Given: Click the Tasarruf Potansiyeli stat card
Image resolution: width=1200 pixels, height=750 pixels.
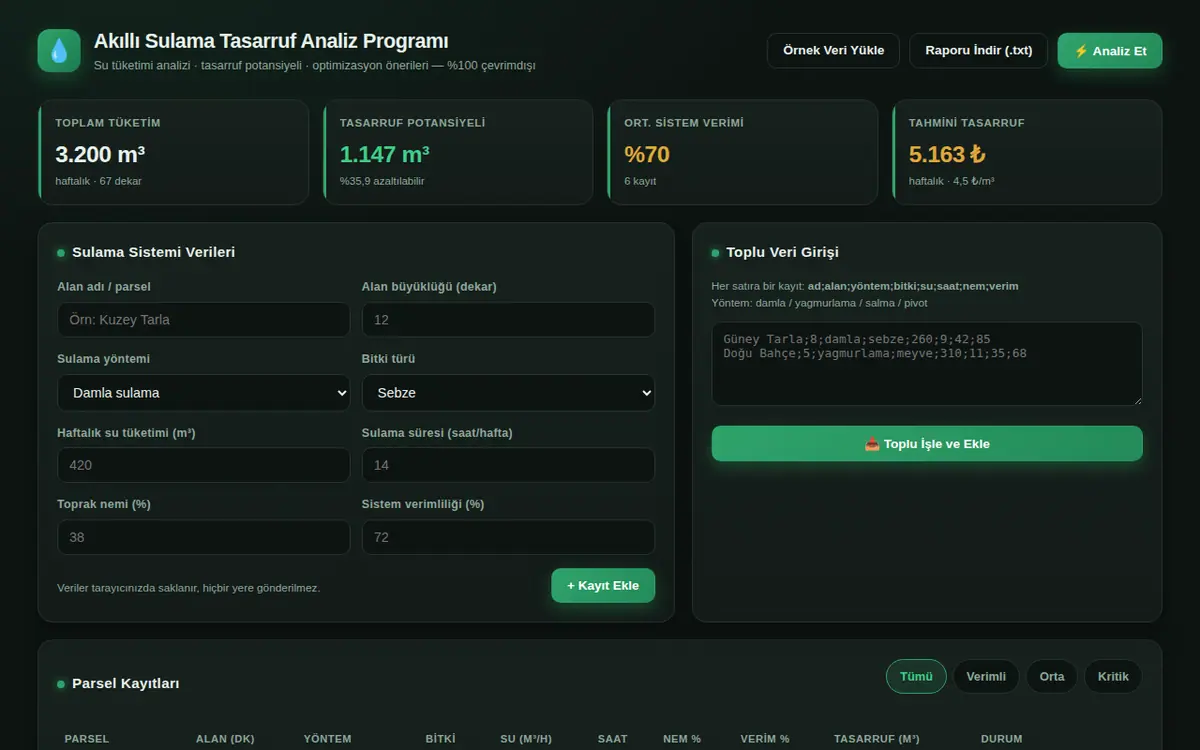Looking at the screenshot, I should click(x=458, y=152).
